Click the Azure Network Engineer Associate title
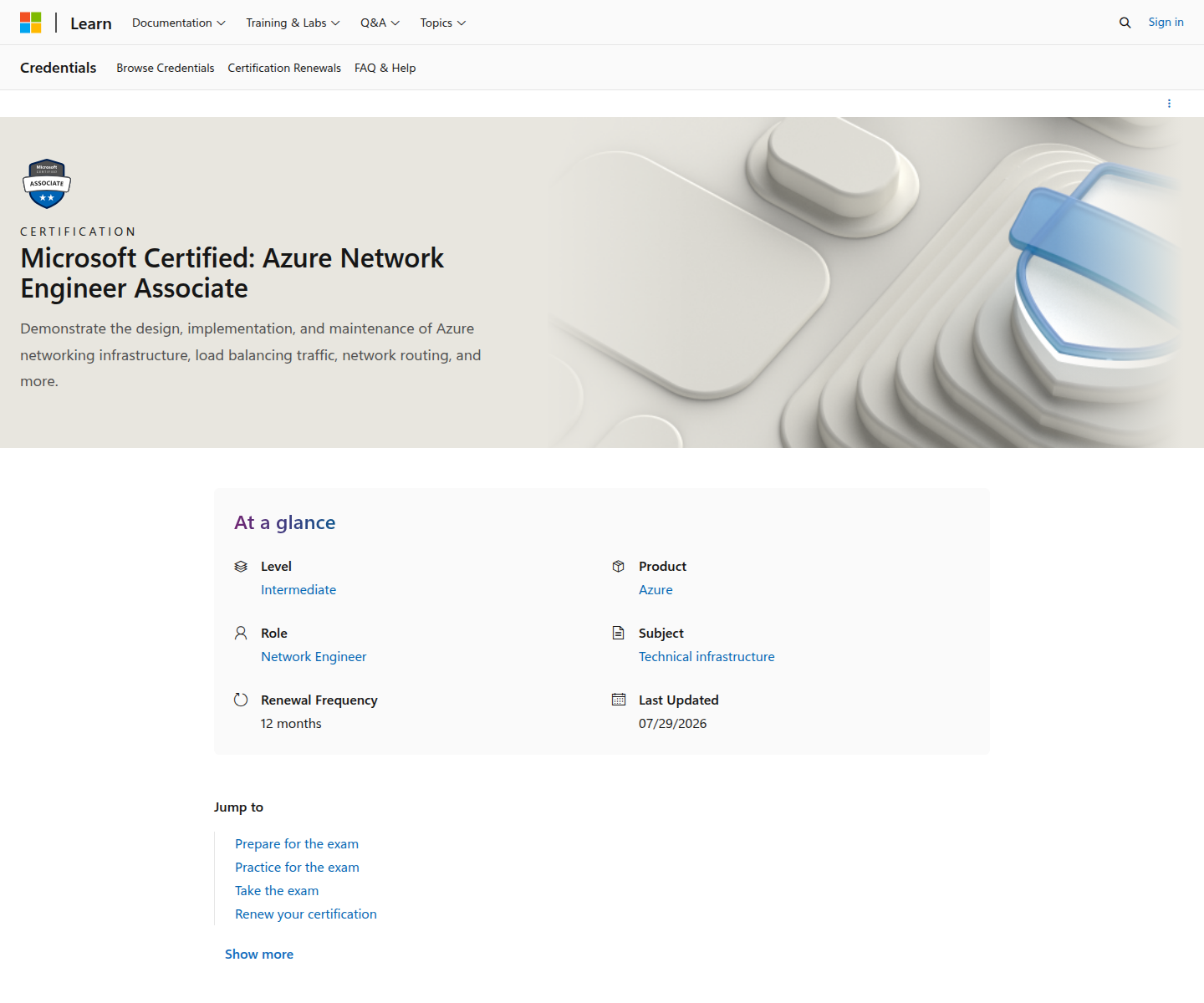The height and width of the screenshot is (1003, 1204). pyautogui.click(x=232, y=273)
